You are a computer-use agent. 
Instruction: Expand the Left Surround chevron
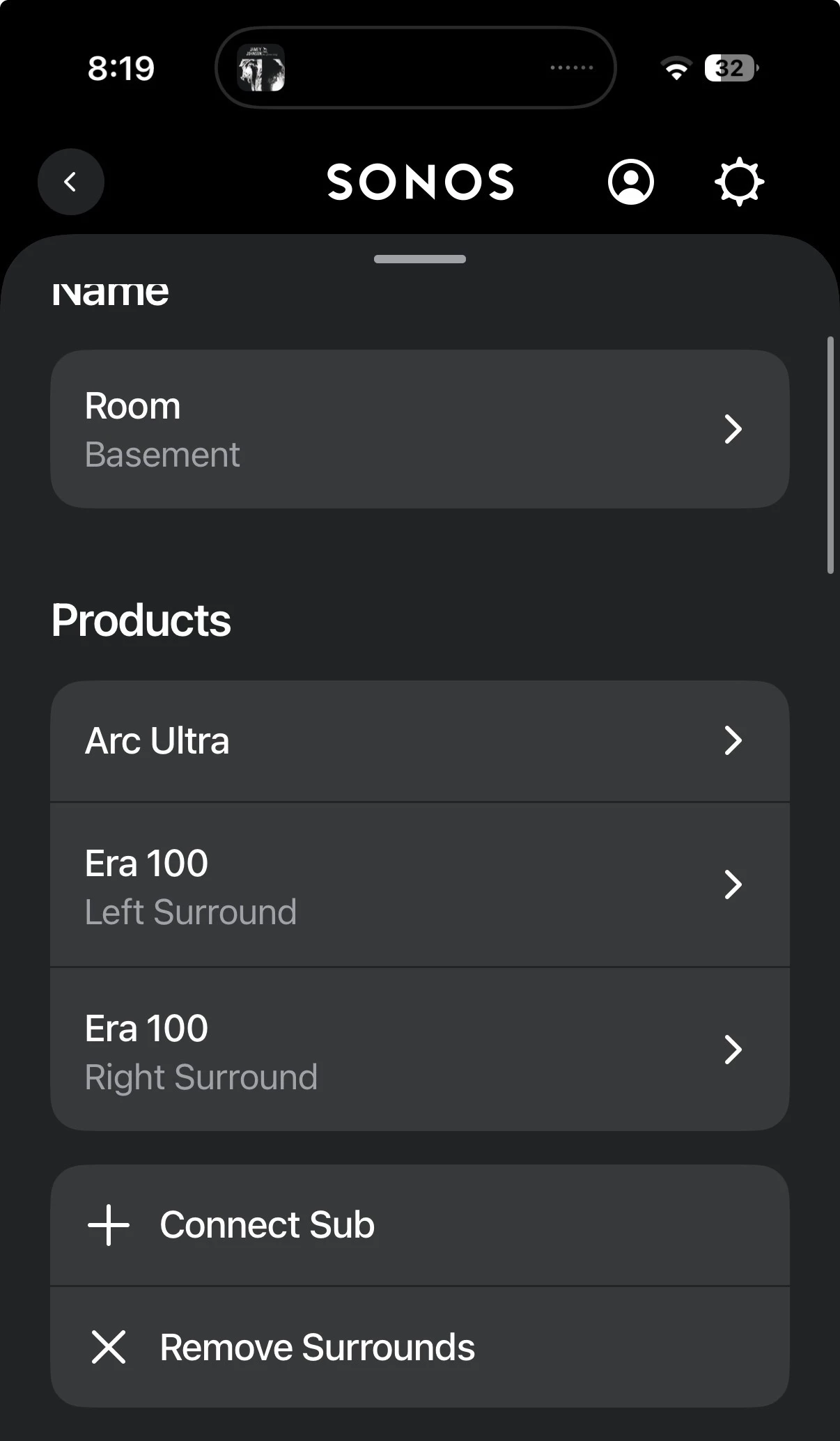[x=733, y=885]
